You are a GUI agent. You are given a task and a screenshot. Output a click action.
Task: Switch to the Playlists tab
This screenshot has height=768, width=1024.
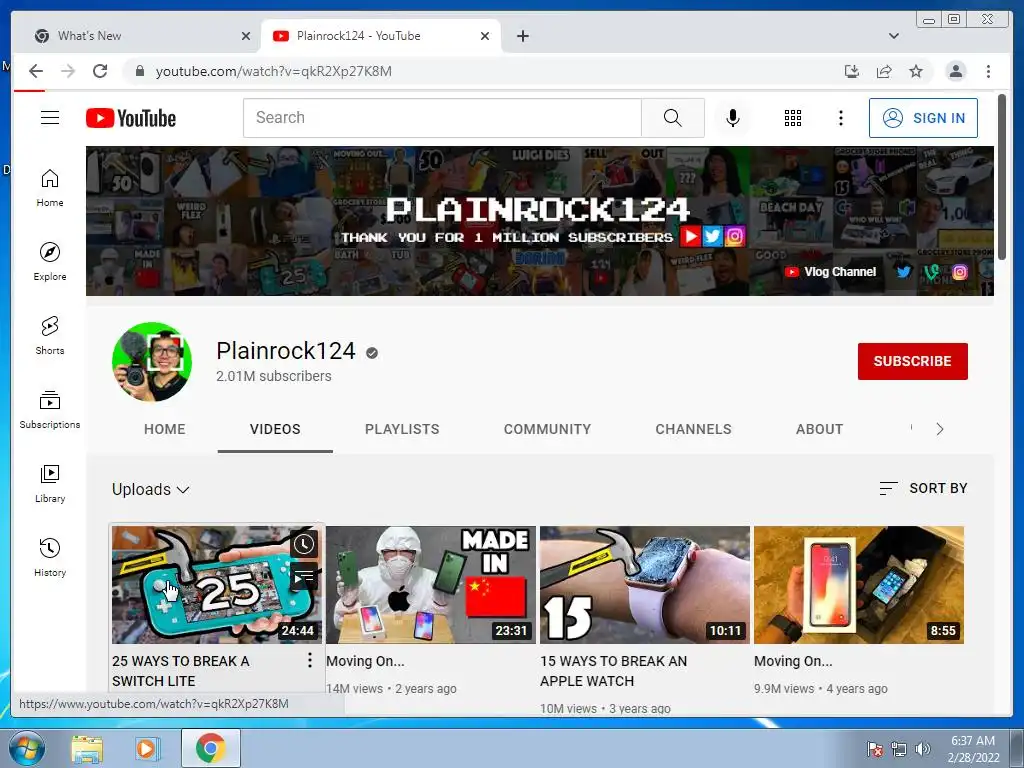[x=402, y=429]
